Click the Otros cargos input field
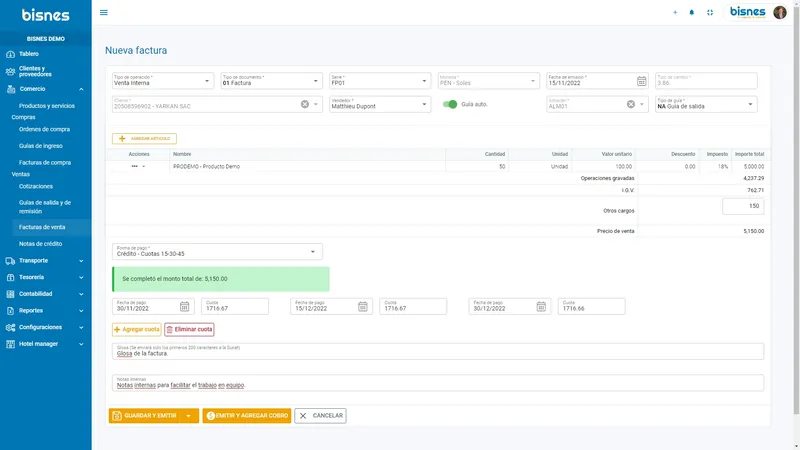Screen dimensions: 800x450 click(743, 206)
